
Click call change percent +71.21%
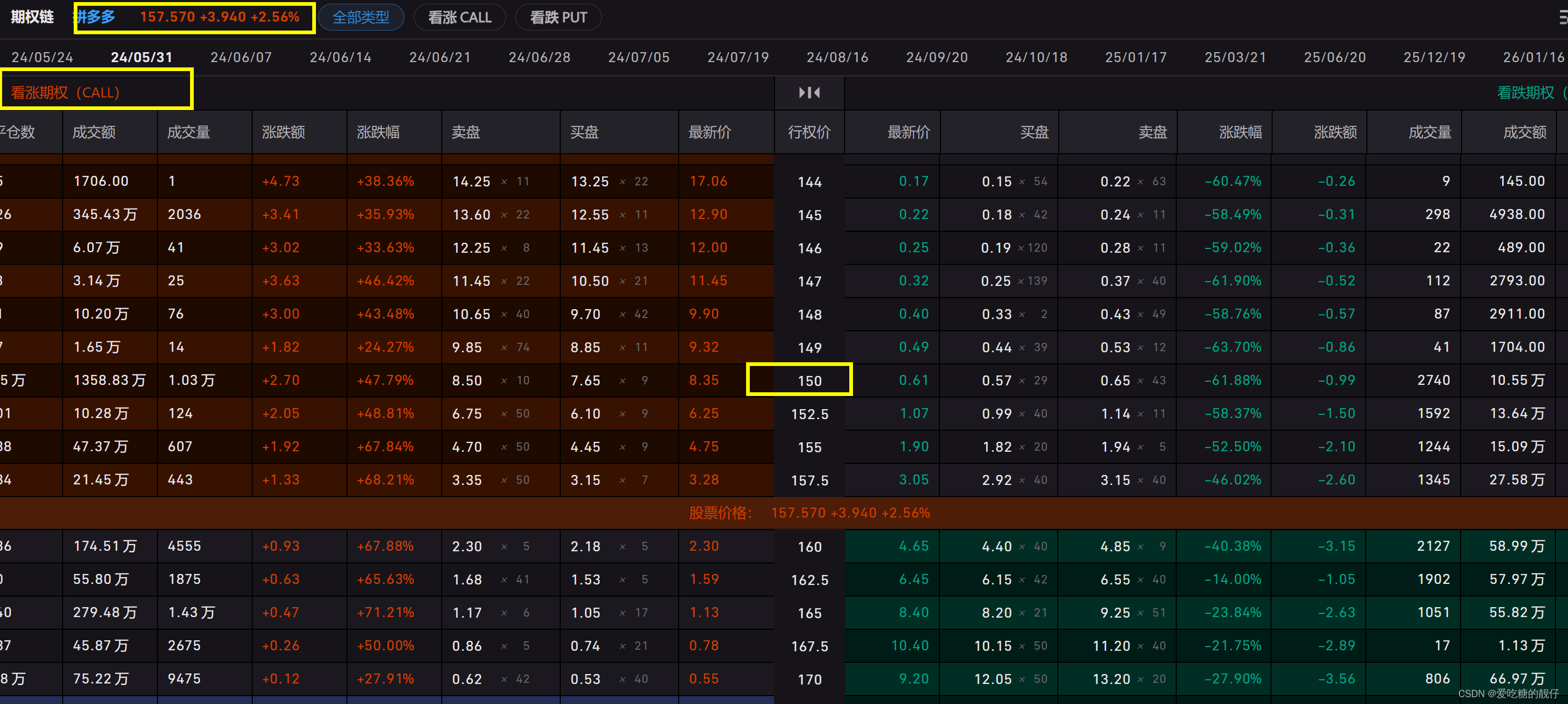click(385, 612)
